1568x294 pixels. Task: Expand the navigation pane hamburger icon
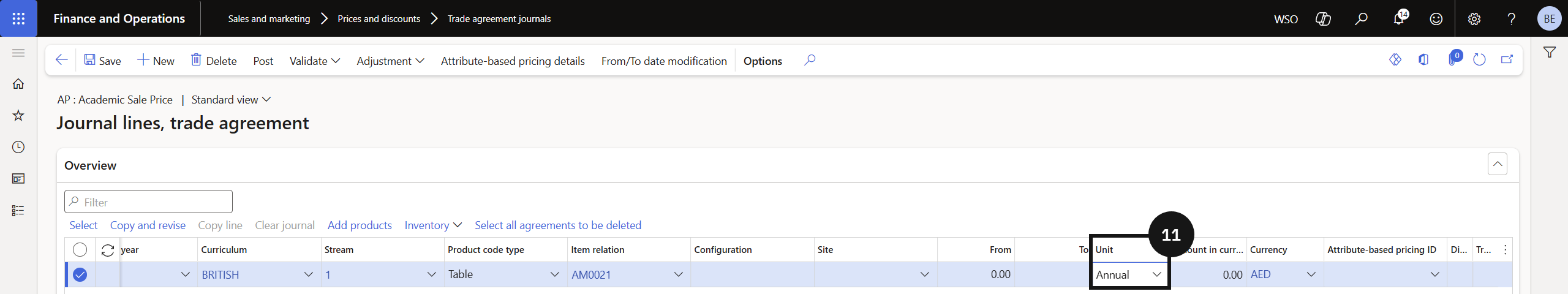tap(18, 53)
